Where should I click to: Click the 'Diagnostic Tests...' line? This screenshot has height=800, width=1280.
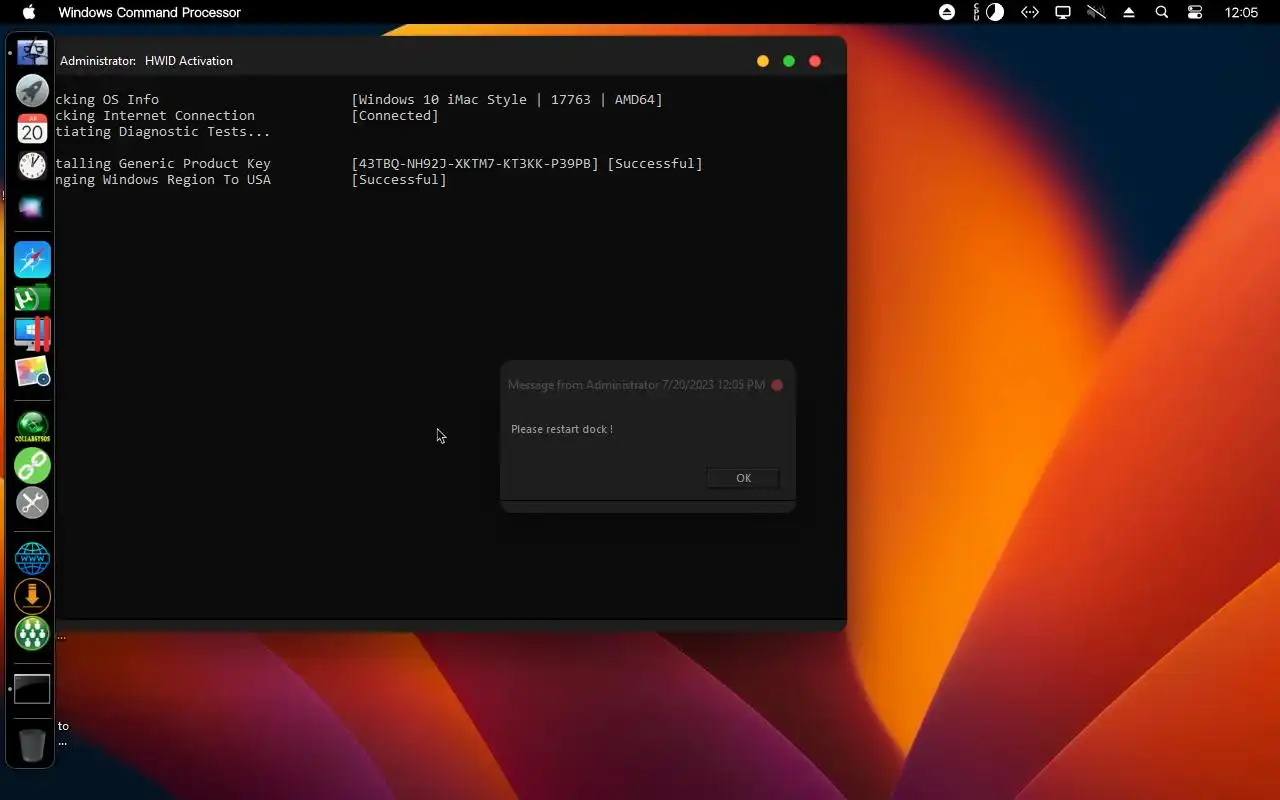163,131
